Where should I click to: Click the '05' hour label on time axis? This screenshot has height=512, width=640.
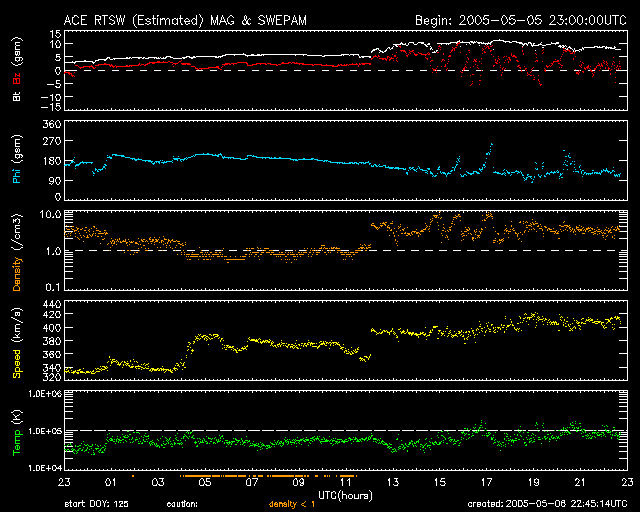point(205,482)
